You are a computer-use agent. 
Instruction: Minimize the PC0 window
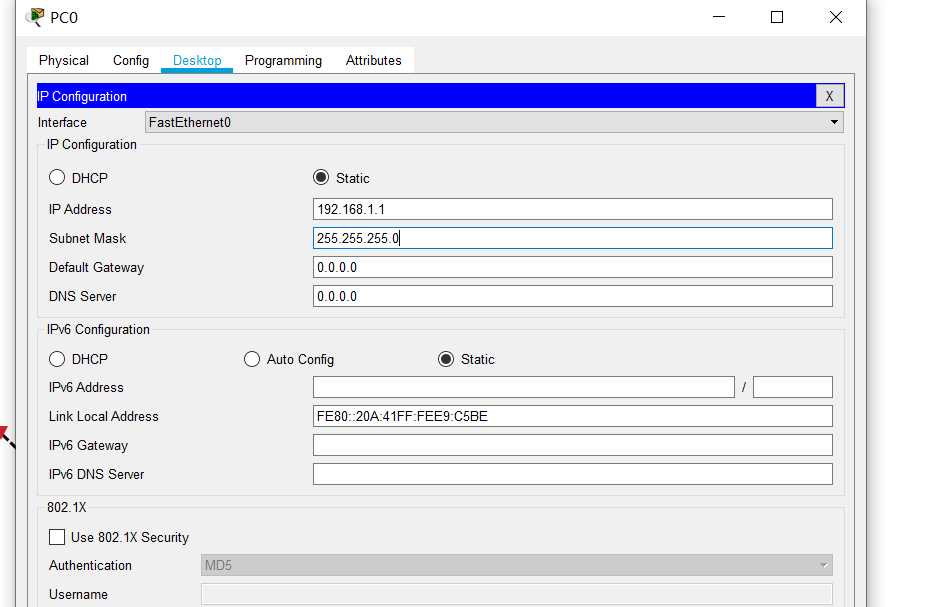(x=719, y=17)
